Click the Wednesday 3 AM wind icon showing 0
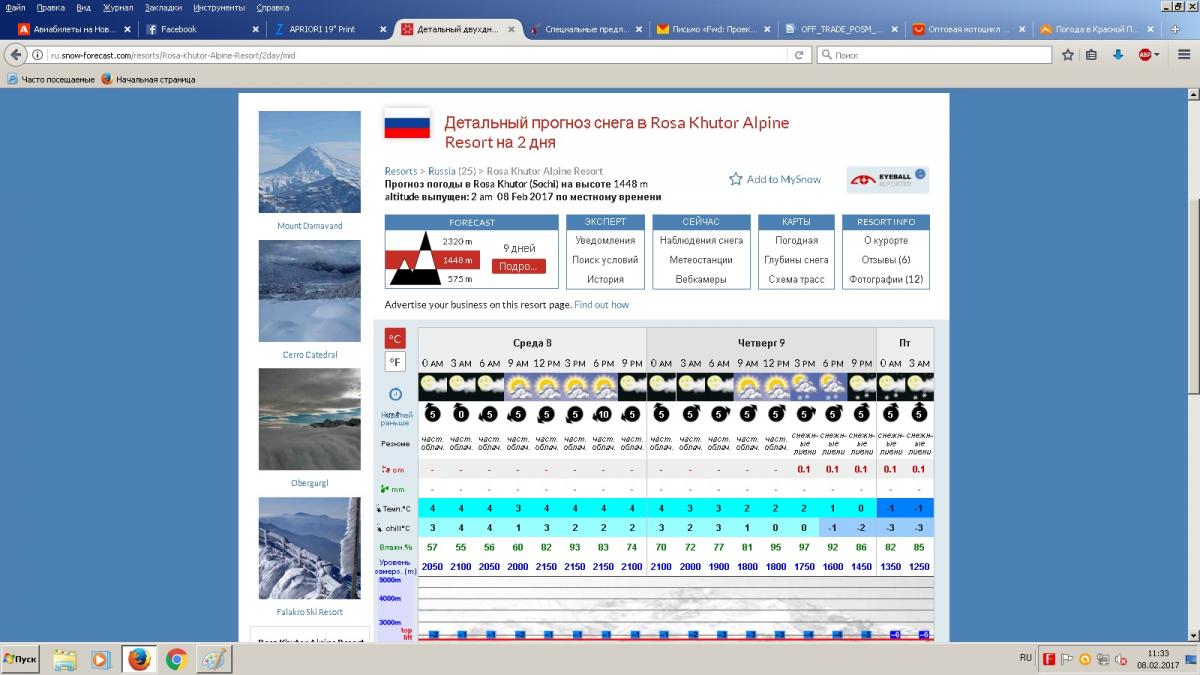 [461, 413]
